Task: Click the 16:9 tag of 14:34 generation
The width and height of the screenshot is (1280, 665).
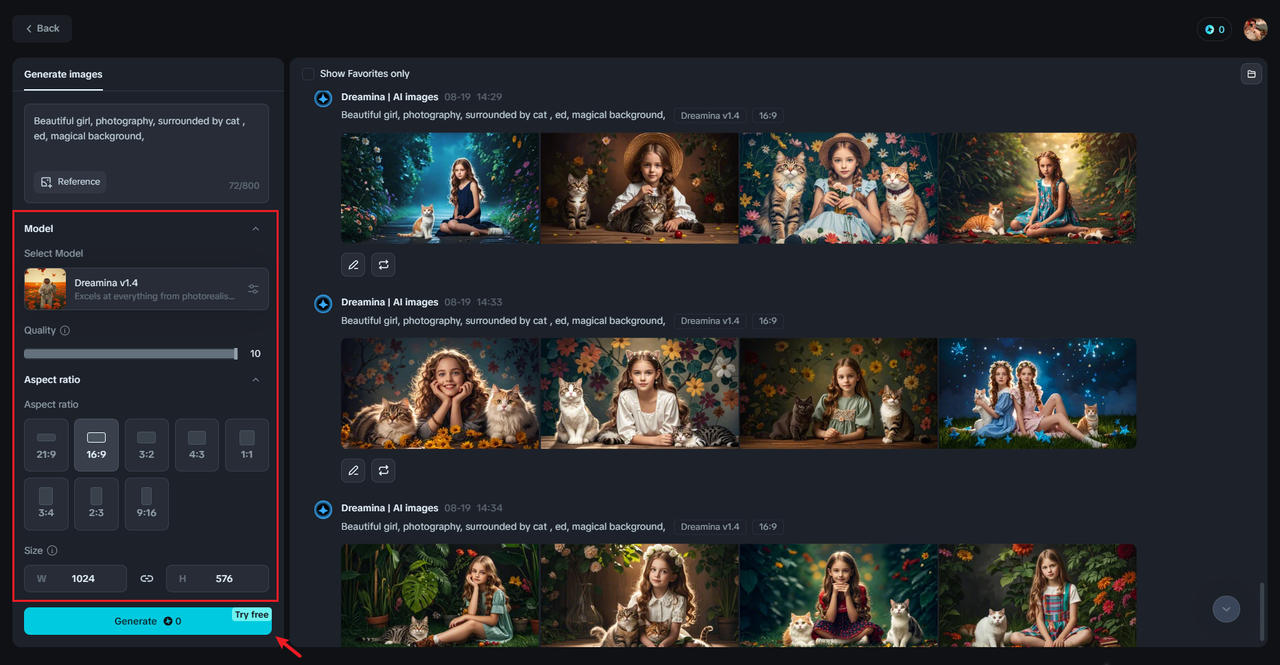Action: point(767,527)
